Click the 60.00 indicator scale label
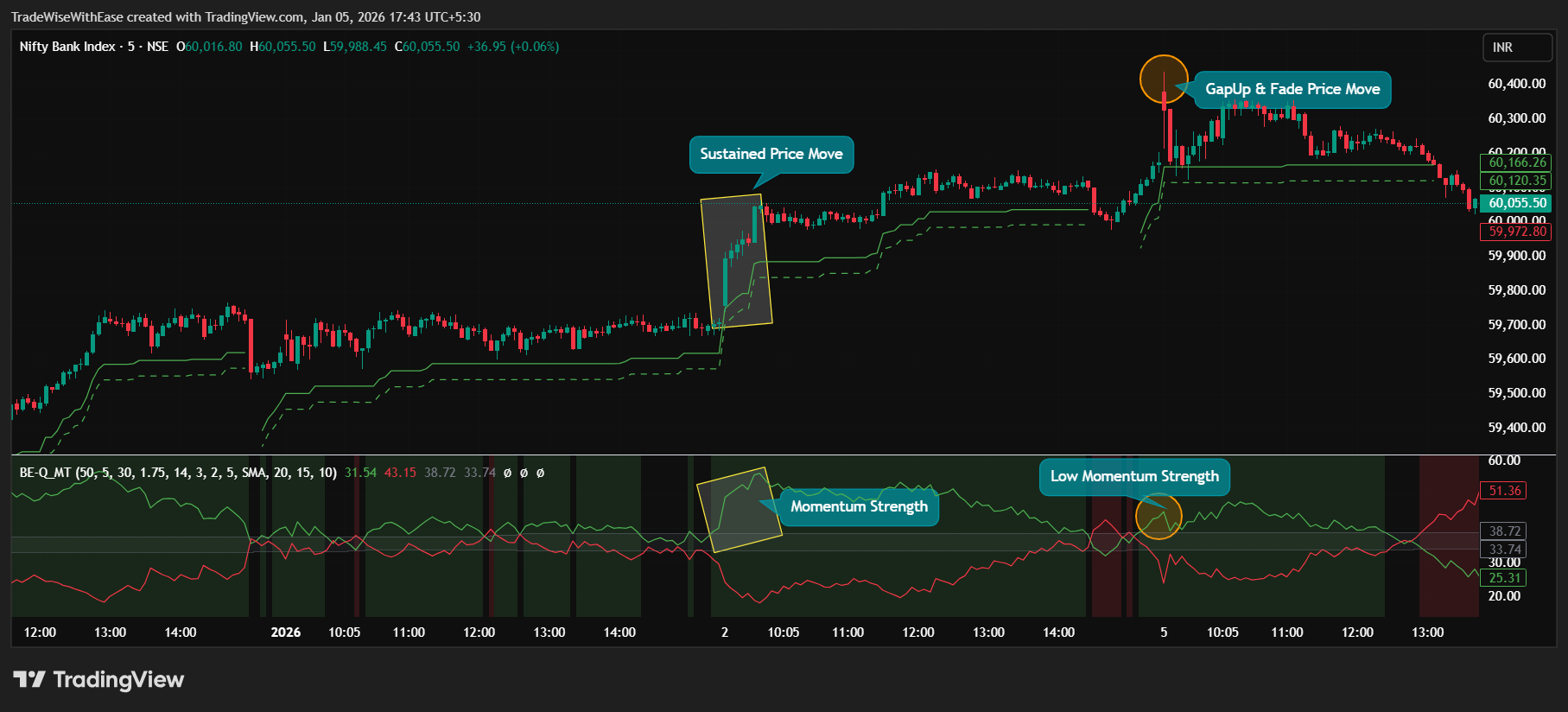The width and height of the screenshot is (1568, 712). 1504,461
